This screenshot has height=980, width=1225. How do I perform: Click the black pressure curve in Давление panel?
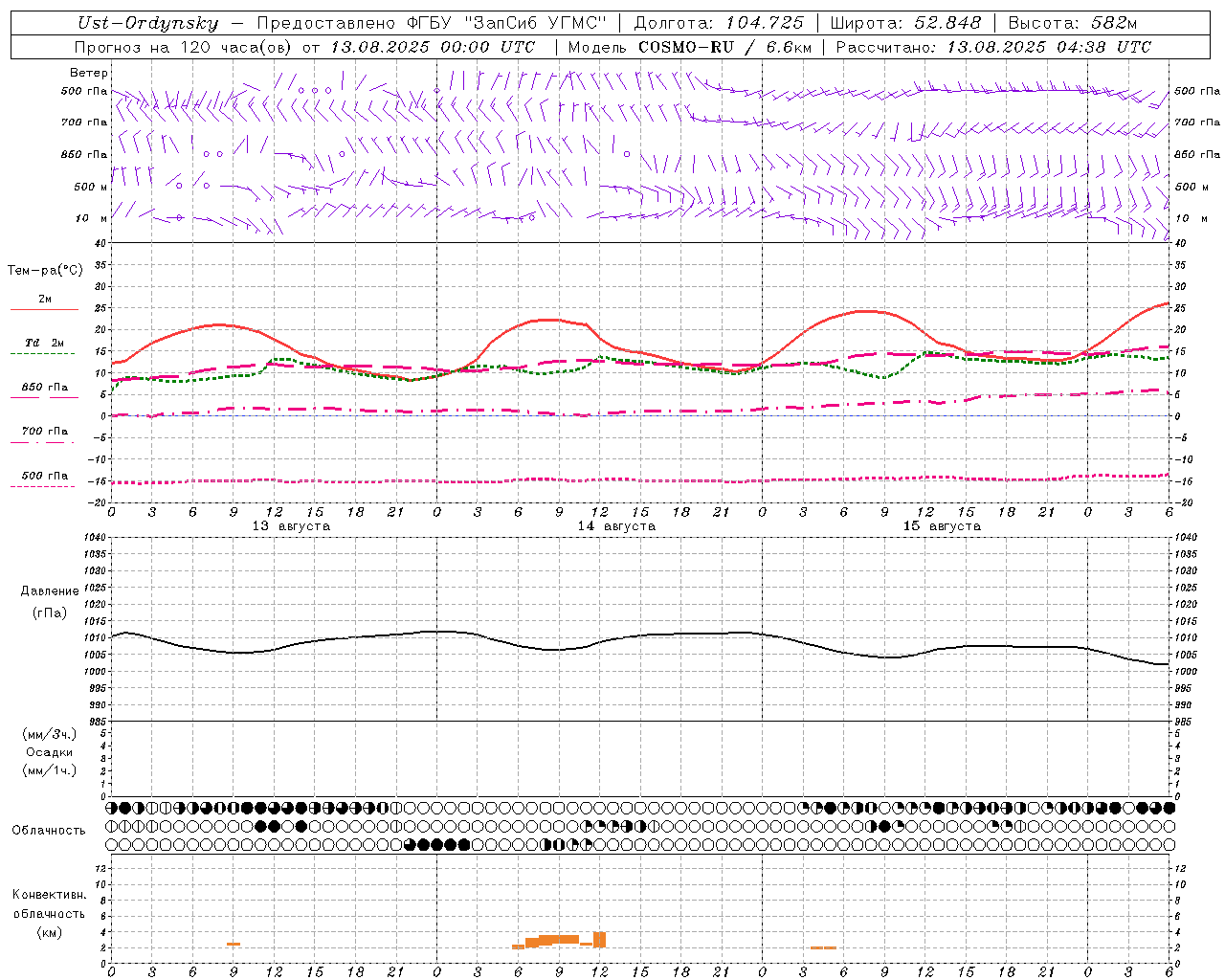(640, 647)
